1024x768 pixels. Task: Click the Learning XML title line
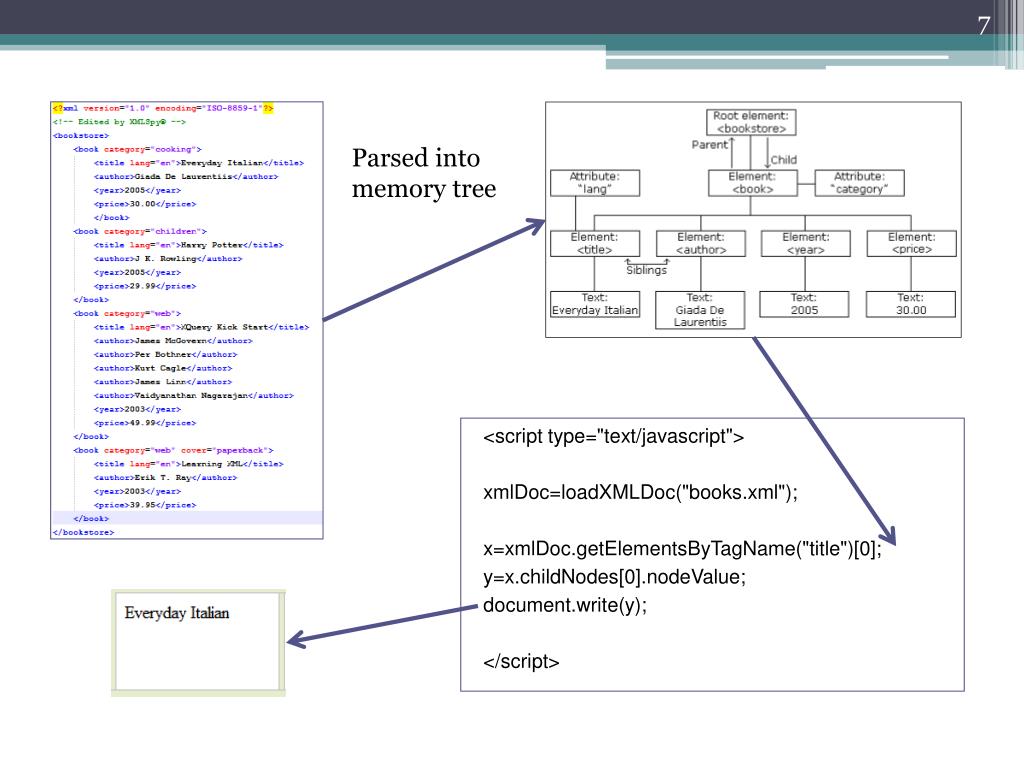pos(188,465)
